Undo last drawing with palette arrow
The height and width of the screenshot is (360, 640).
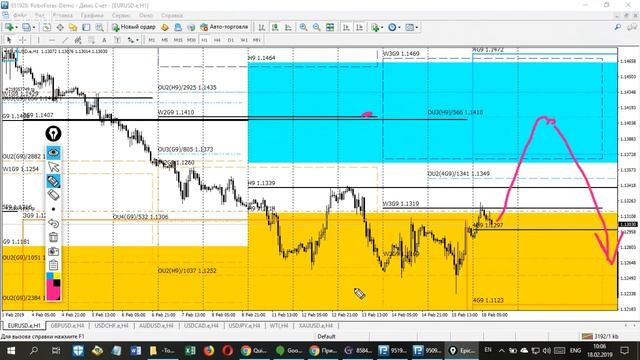click(53, 223)
